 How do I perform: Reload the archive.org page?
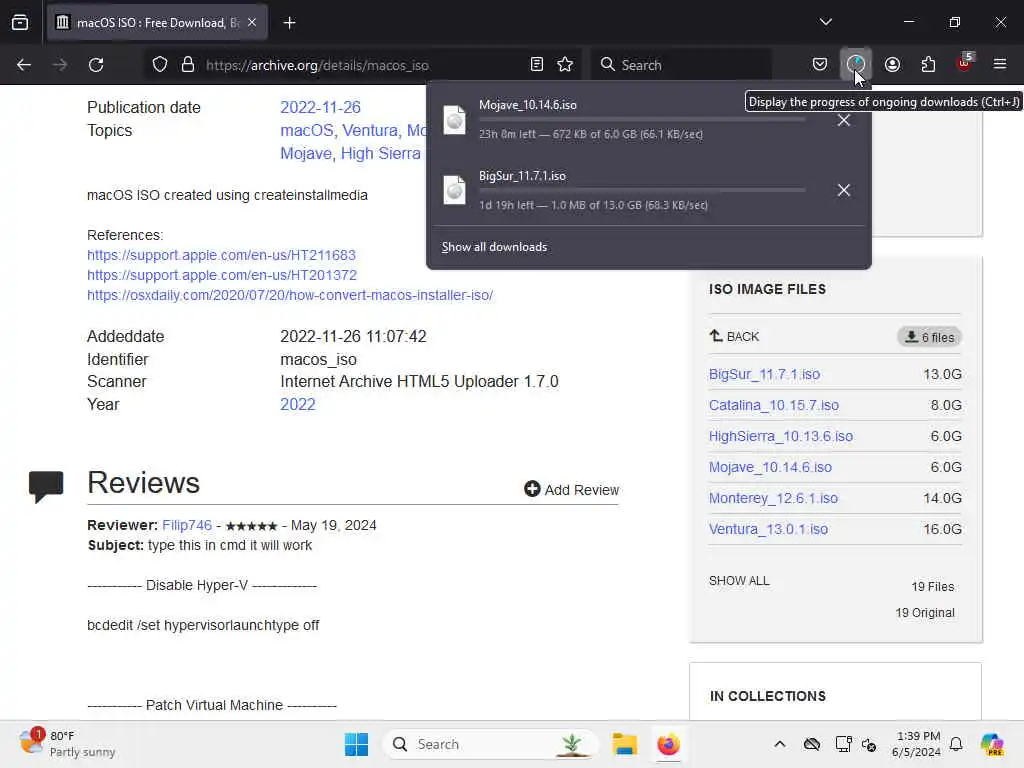[x=96, y=65]
